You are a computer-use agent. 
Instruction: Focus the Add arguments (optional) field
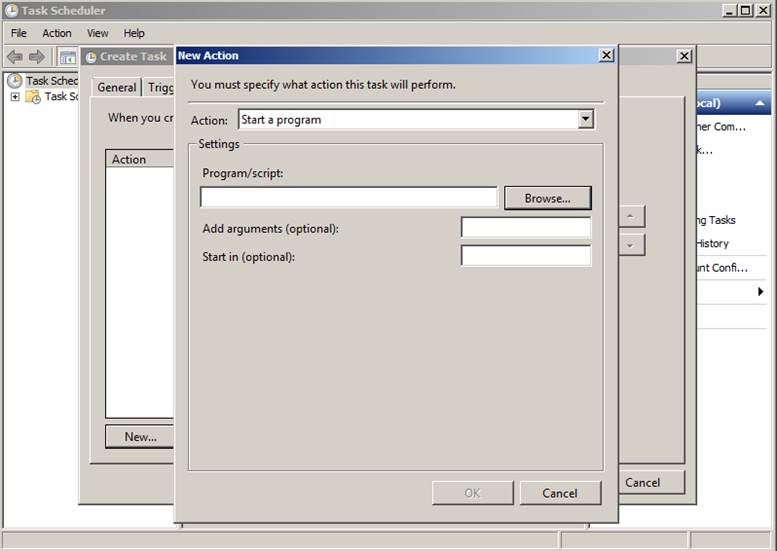click(526, 228)
